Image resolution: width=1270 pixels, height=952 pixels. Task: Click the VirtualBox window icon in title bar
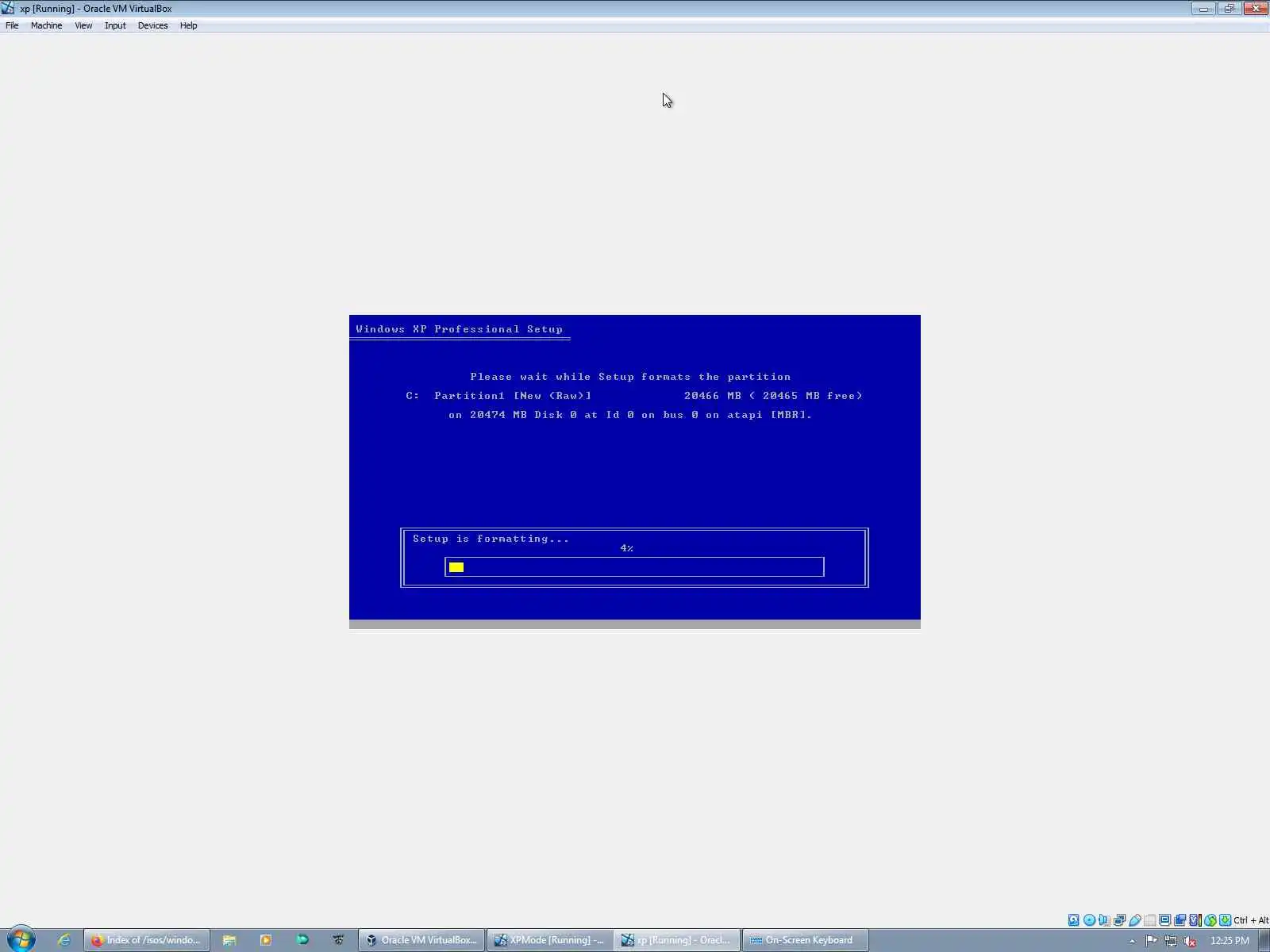coord(8,8)
